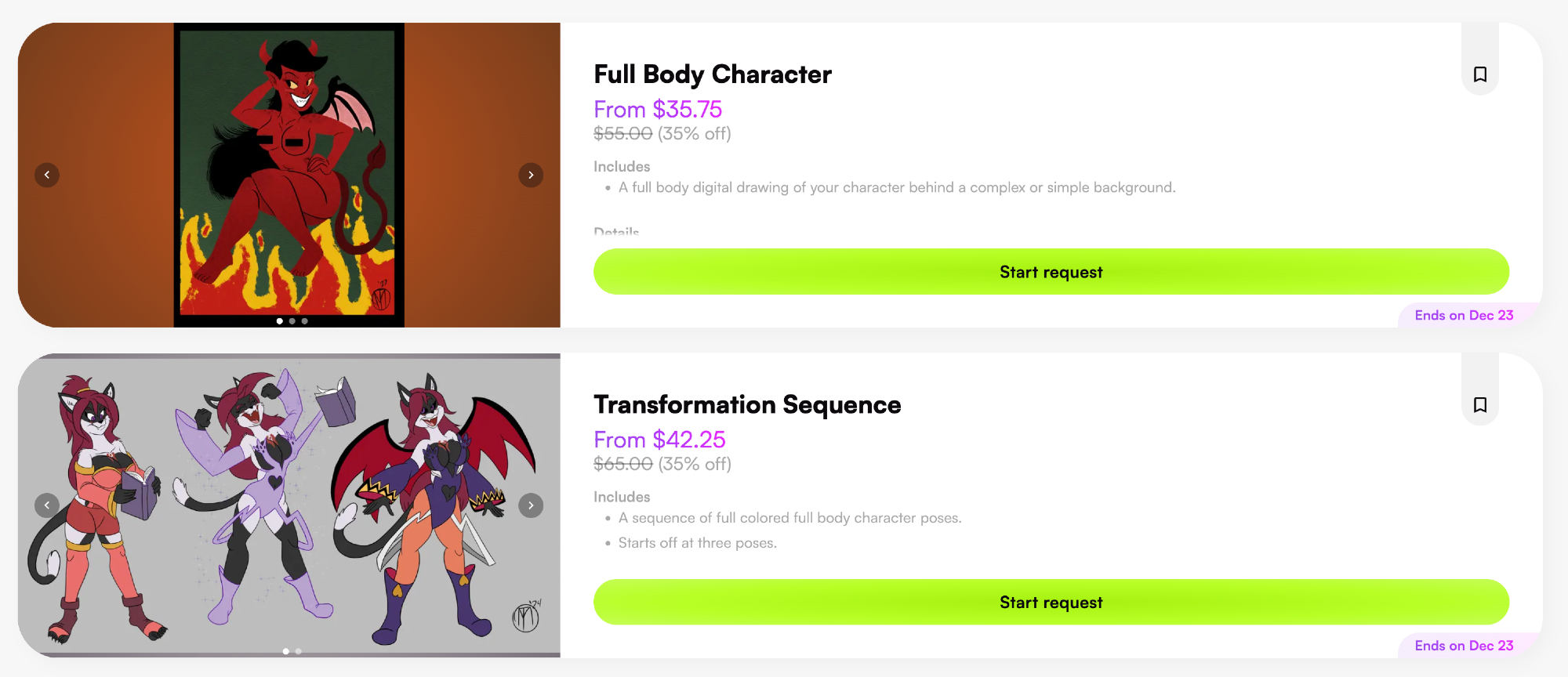Show previous image in Full Body Character carousel

pyautogui.click(x=47, y=175)
